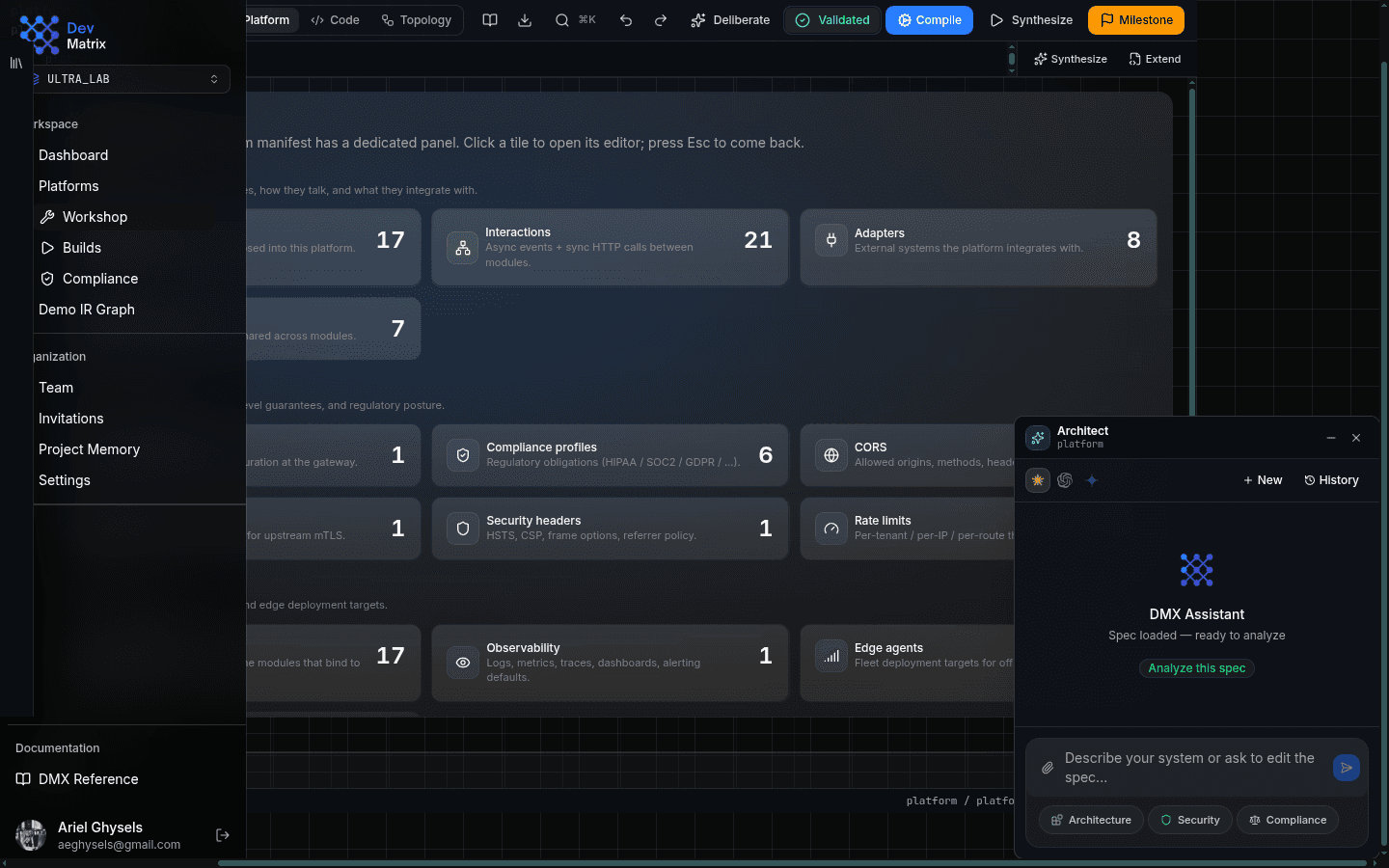Go to Dashboard in sidebar

[73, 155]
